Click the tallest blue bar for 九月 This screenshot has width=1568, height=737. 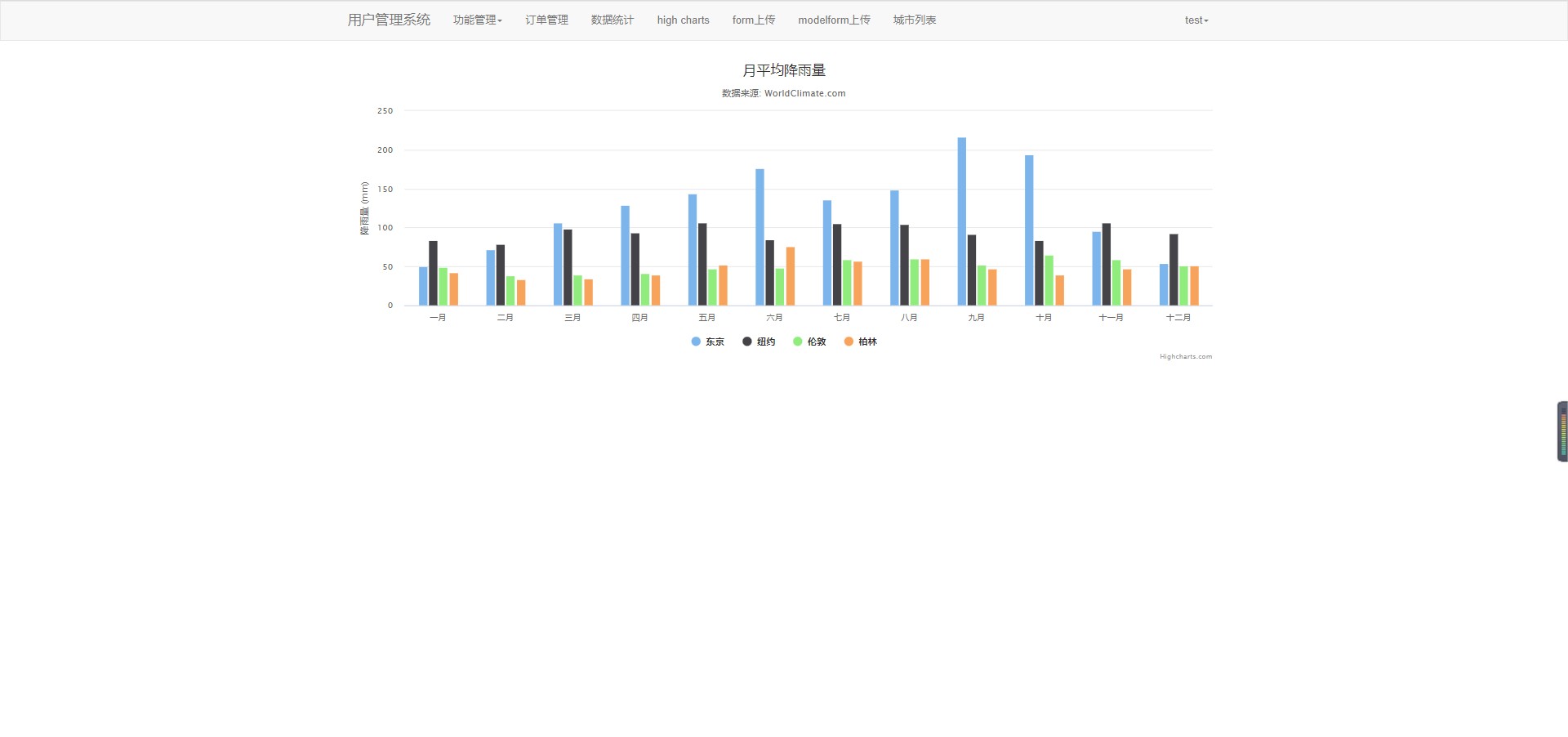961,221
